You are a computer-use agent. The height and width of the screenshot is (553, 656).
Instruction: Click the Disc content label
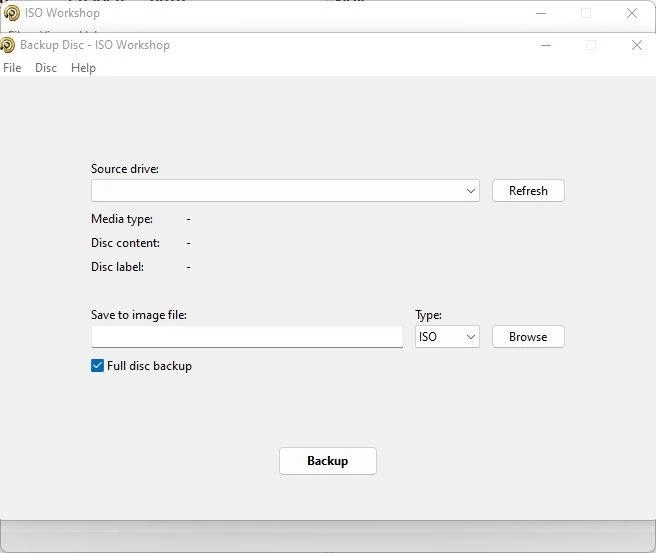tap(125, 243)
